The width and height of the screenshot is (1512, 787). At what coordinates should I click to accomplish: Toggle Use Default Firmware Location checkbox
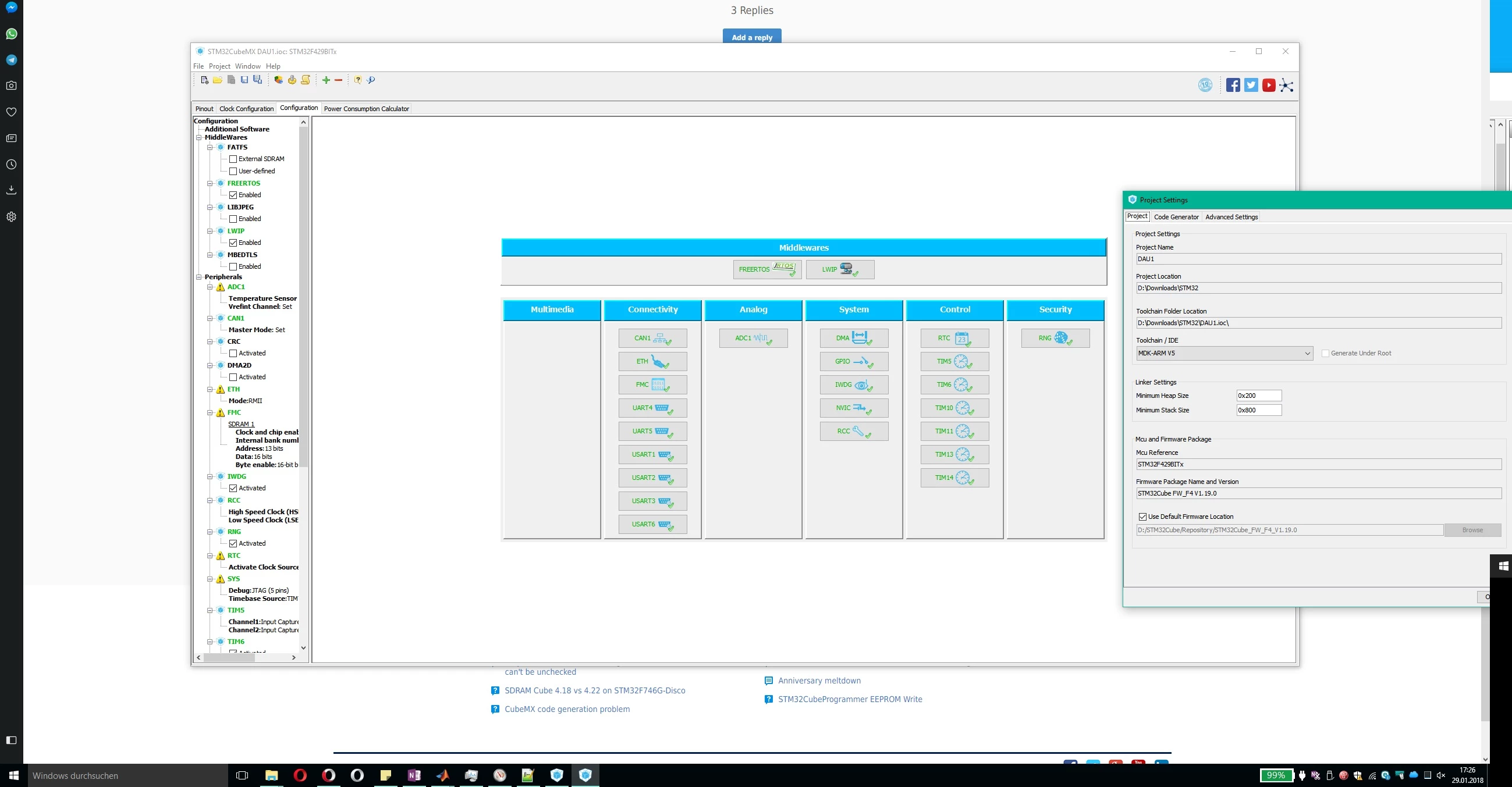coord(1142,517)
